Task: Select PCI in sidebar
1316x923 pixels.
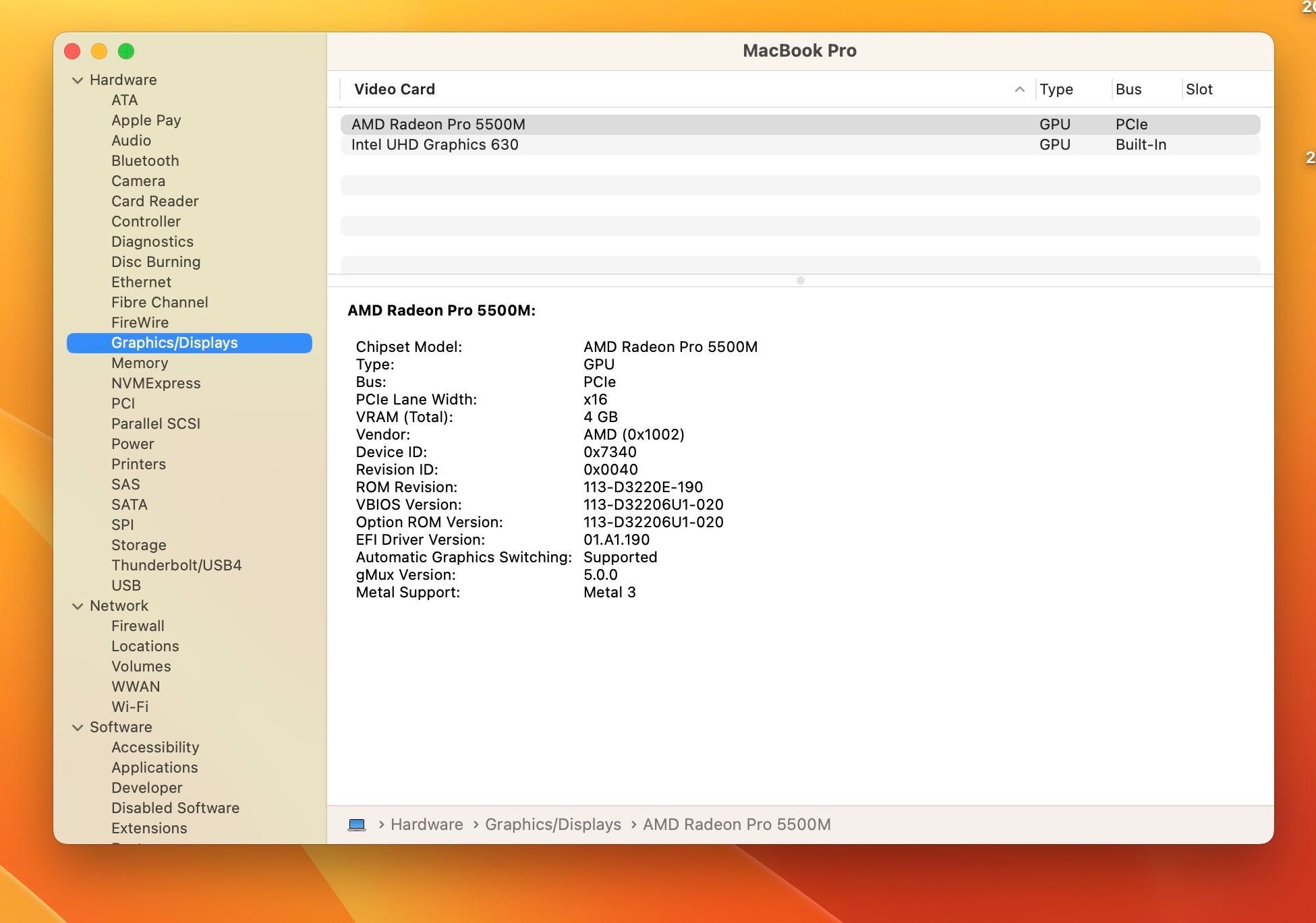Action: coord(123,403)
